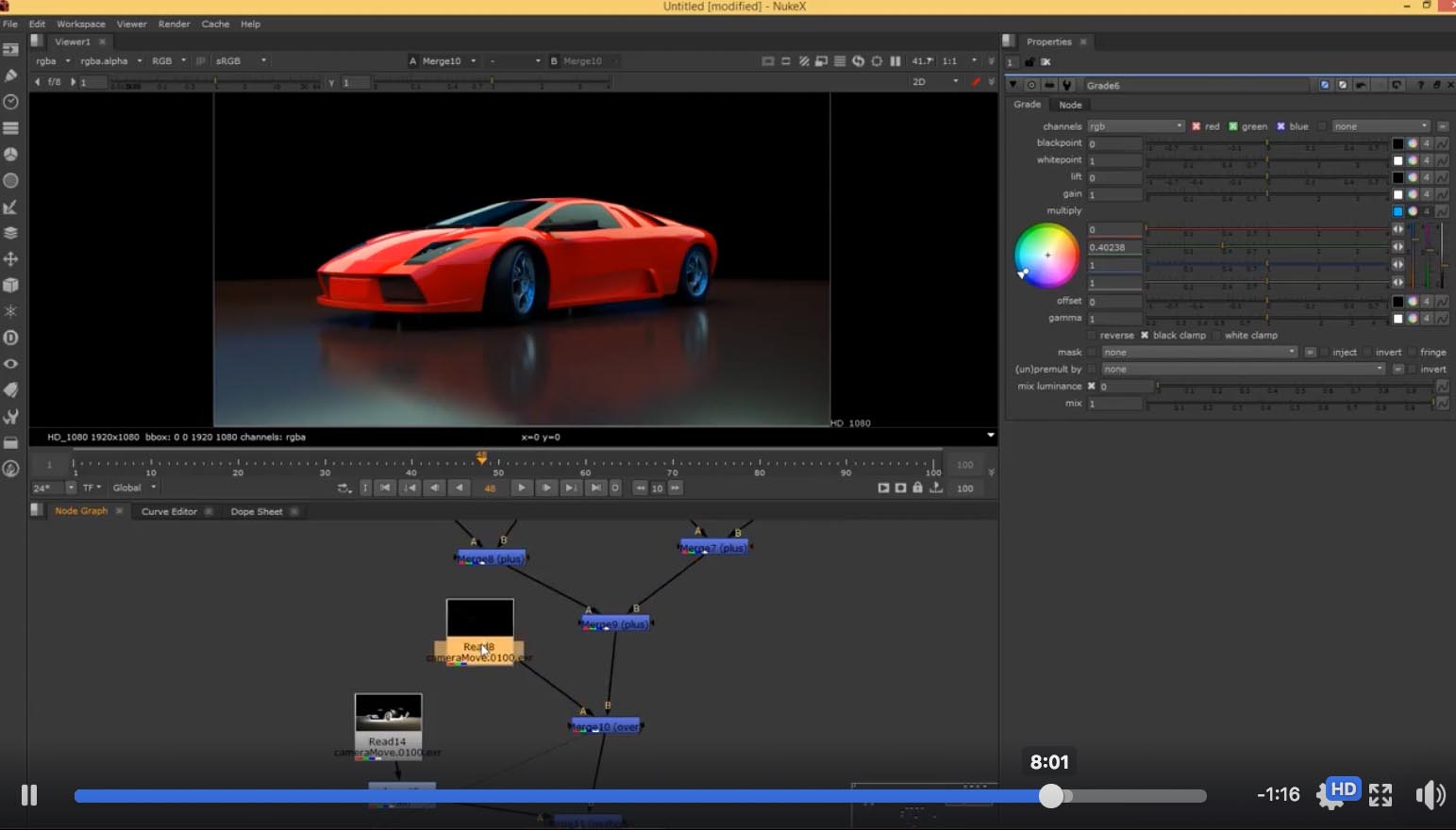The height and width of the screenshot is (830, 1456).
Task: Open the mask channel none dropdown
Action: (1198, 352)
